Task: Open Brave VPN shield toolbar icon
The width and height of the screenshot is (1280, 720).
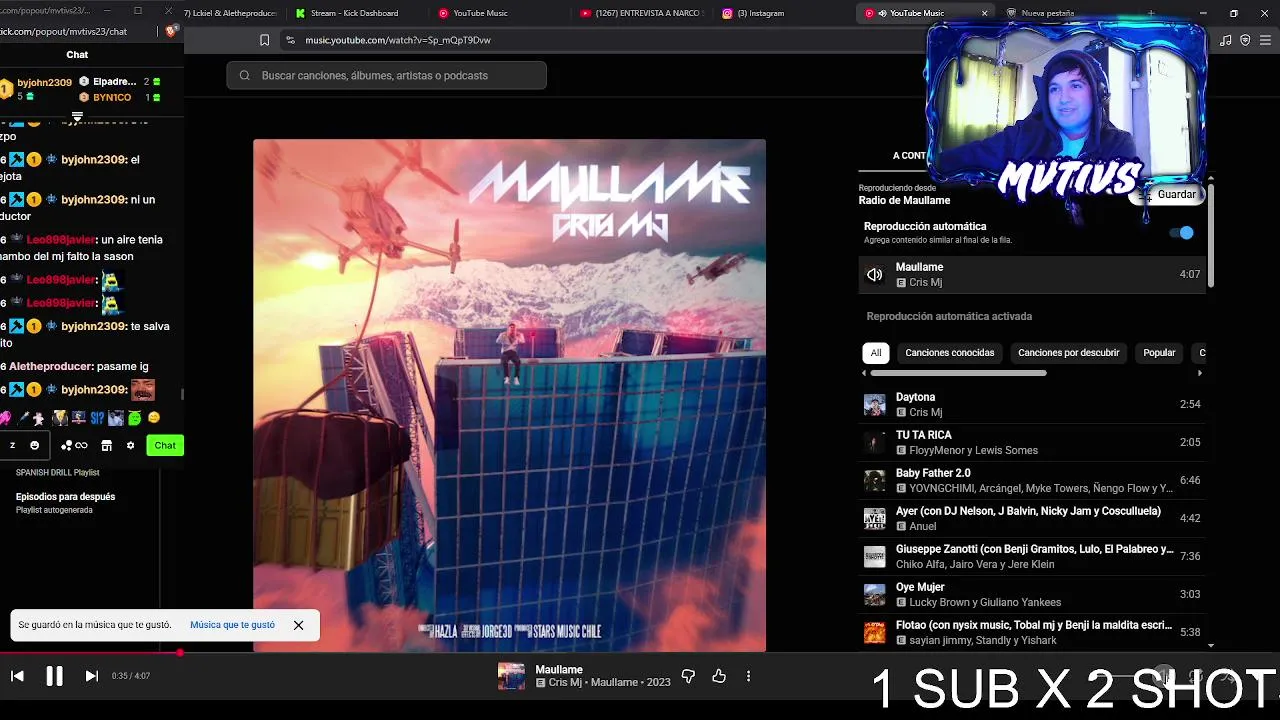Action: [1245, 40]
